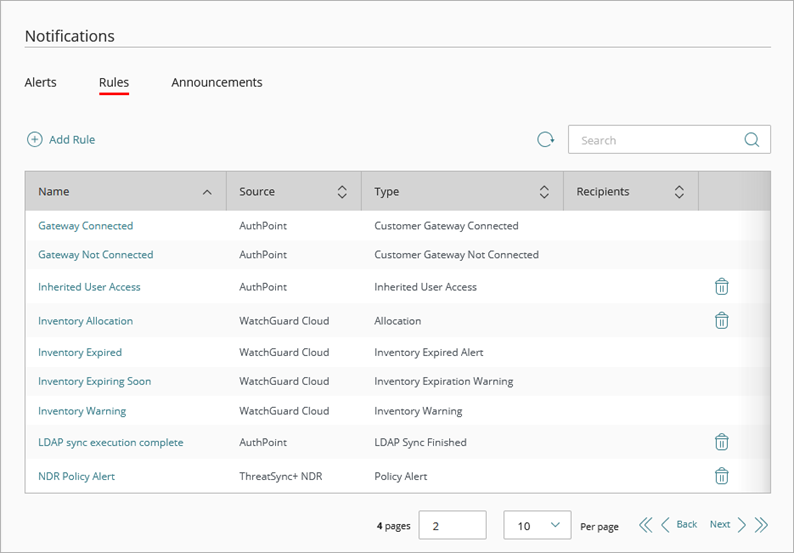Image resolution: width=794 pixels, height=553 pixels.
Task: Sort rules by Type column
Action: (x=544, y=192)
